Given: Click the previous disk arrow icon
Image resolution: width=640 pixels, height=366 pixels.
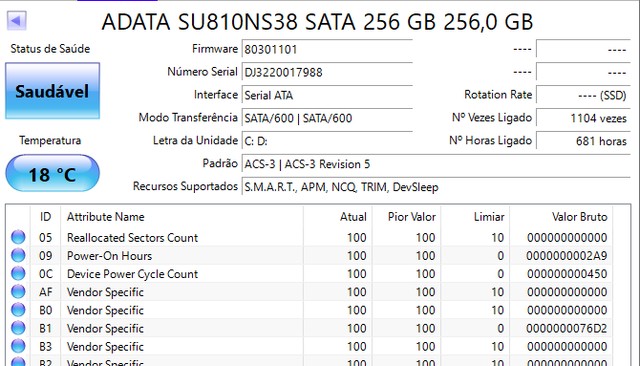Looking at the screenshot, I should 16,20.
